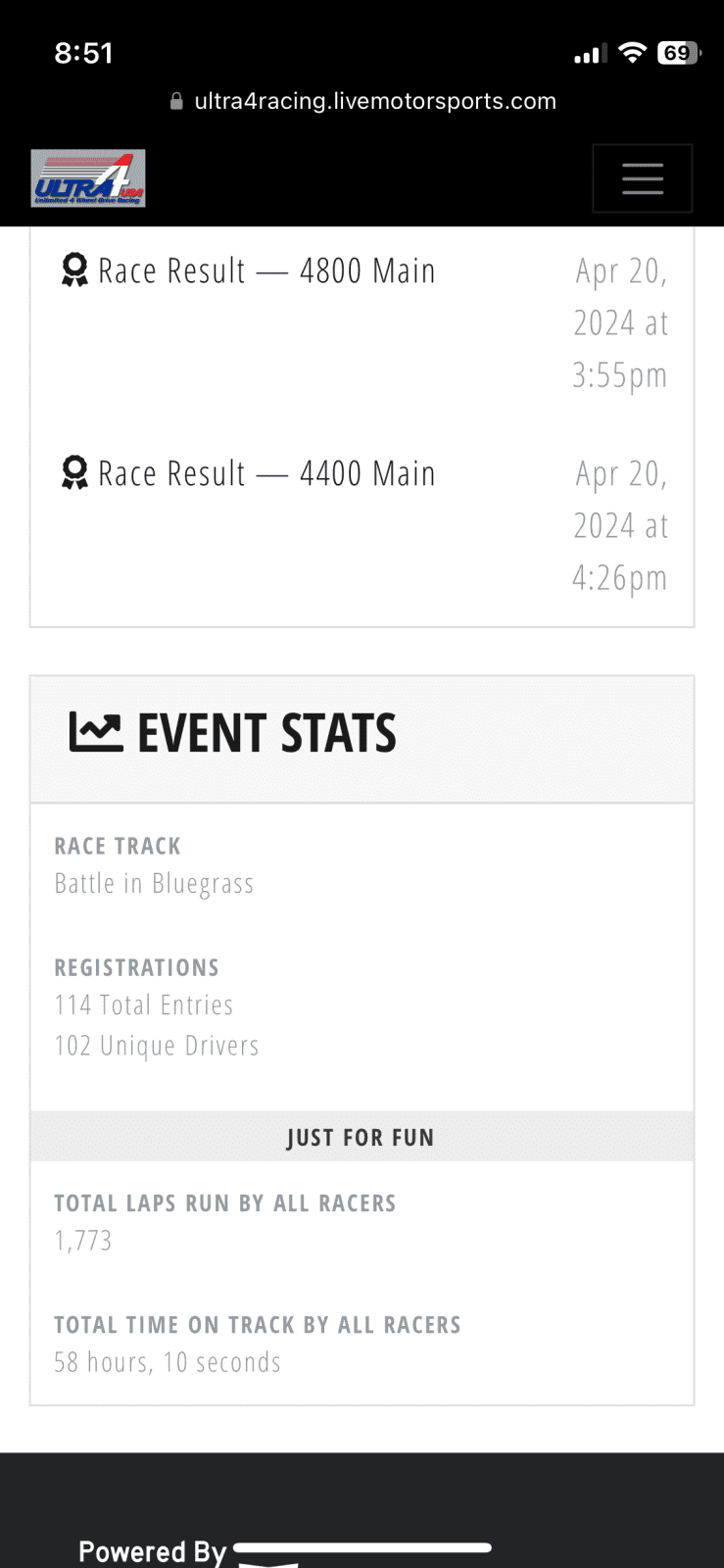Tap the ultra4racing.livemotorsports.com URL
The width and height of the screenshot is (724, 1568).
coord(375,102)
